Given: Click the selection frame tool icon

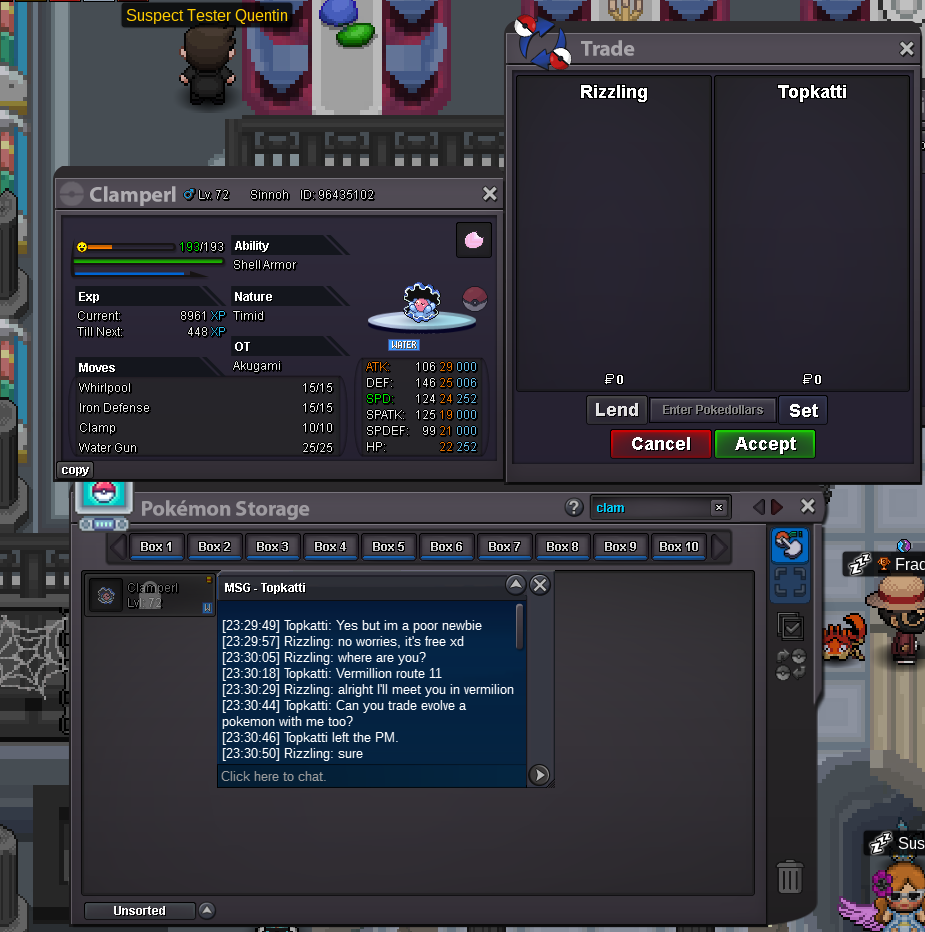Looking at the screenshot, I should (x=790, y=583).
